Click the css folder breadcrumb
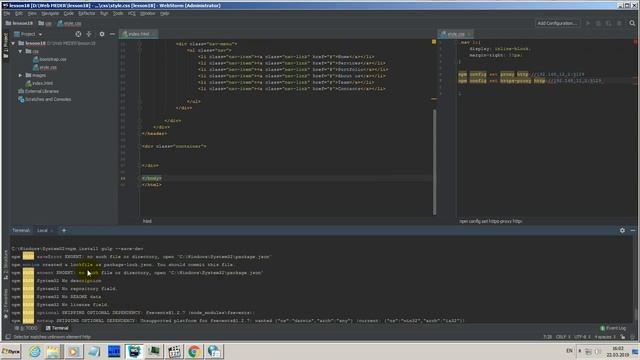This screenshot has width=640, height=360. tap(45, 23)
